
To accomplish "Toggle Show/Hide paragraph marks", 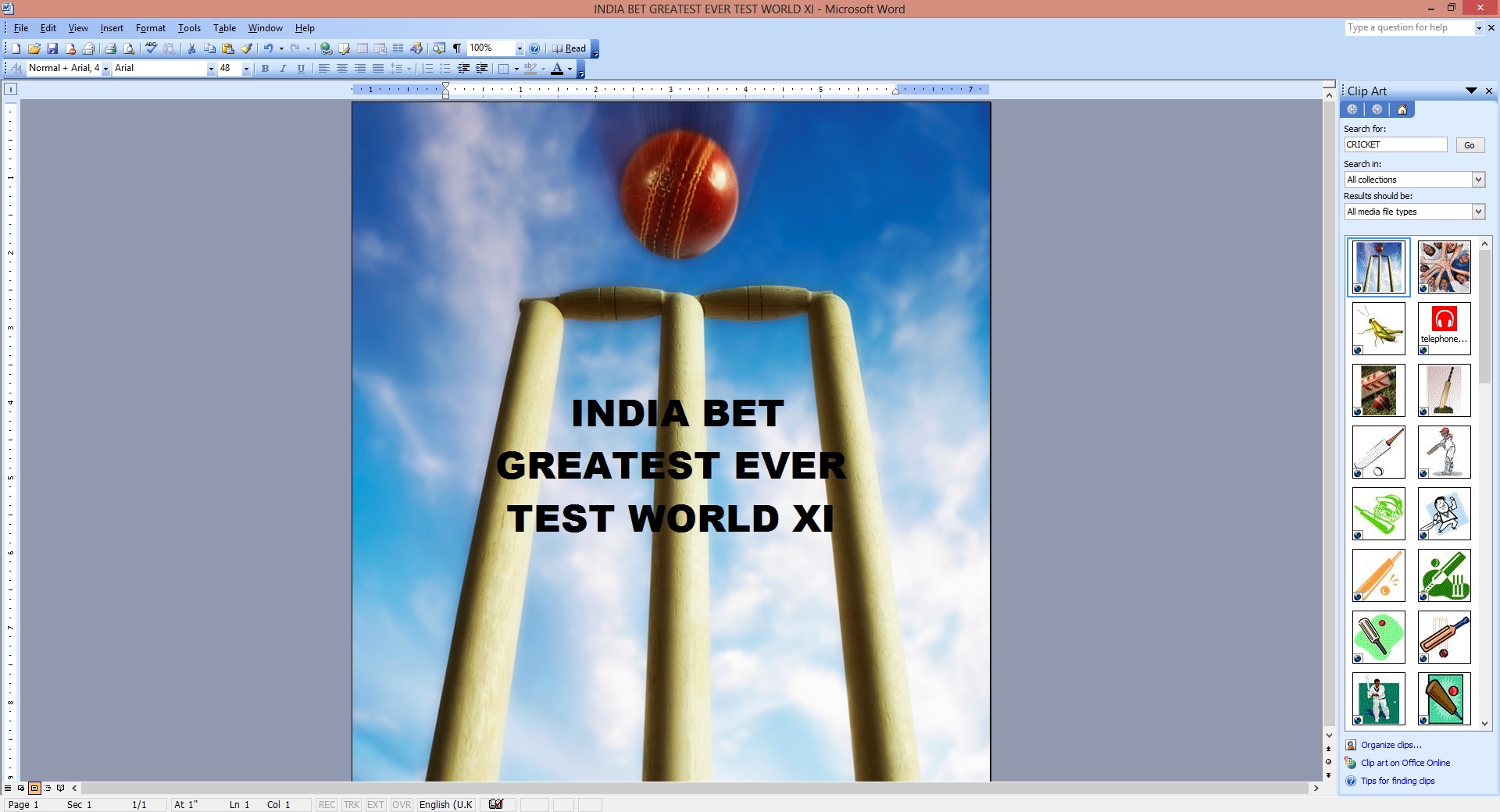I will click(x=457, y=48).
